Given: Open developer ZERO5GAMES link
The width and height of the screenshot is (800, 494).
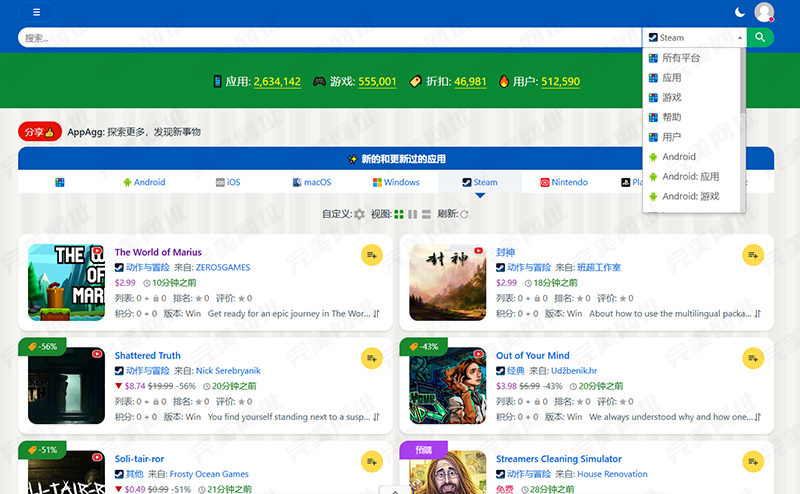Looking at the screenshot, I should tap(223, 267).
